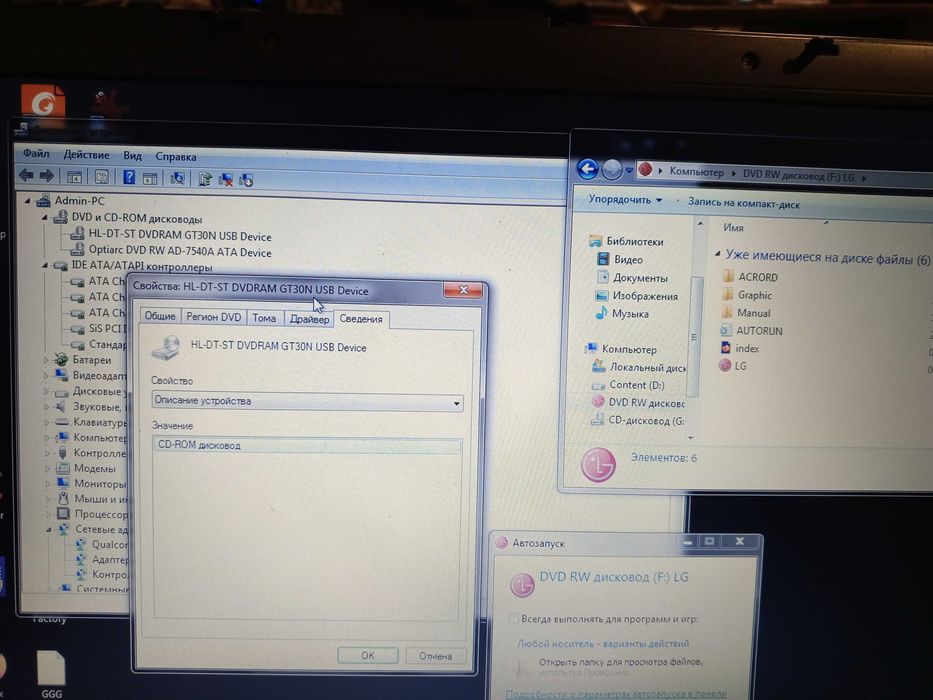The image size is (933, 700).
Task: Close the device properties dialog
Action: click(x=462, y=290)
